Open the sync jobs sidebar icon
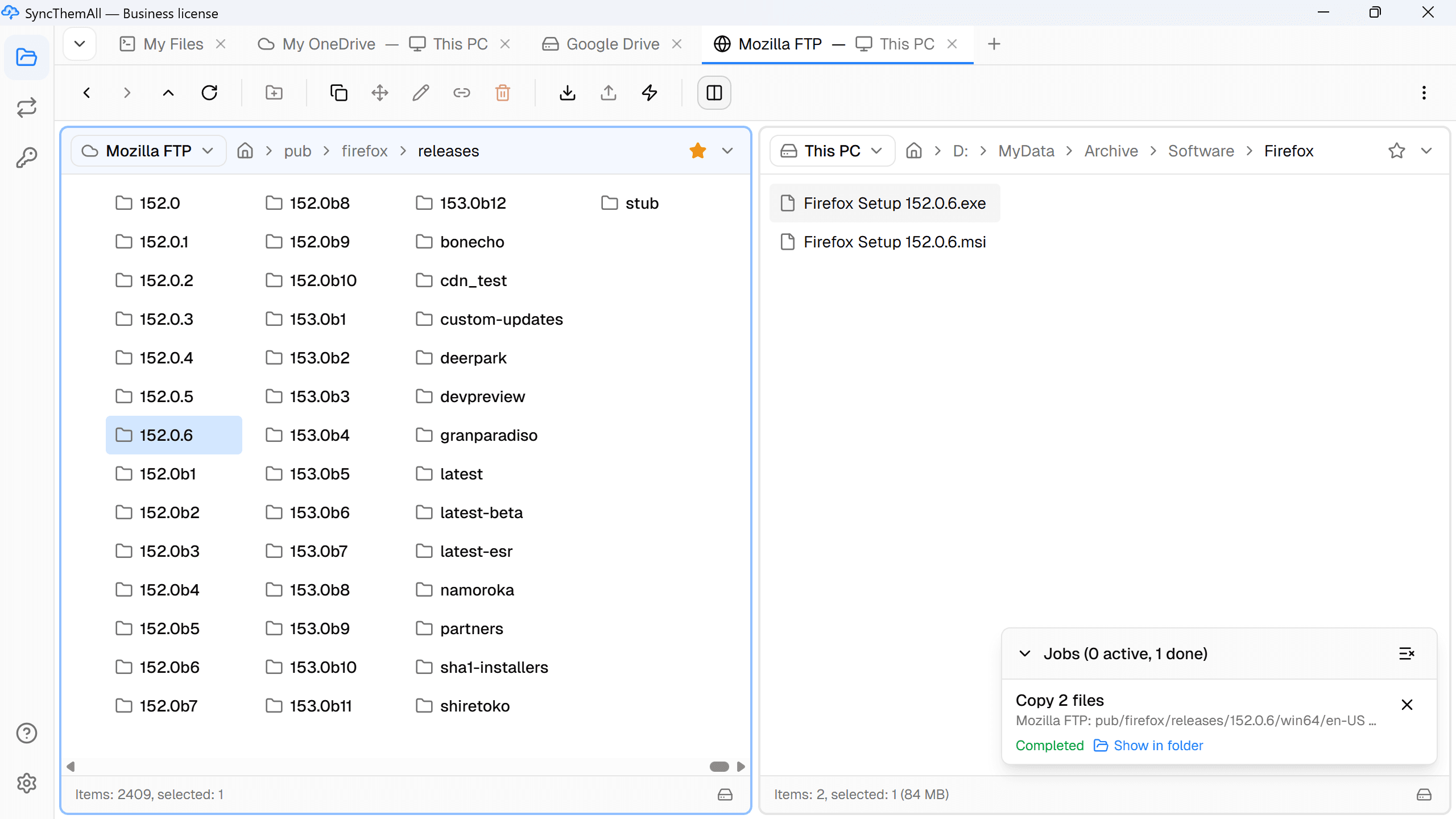Image resolution: width=1456 pixels, height=819 pixels. [27, 107]
